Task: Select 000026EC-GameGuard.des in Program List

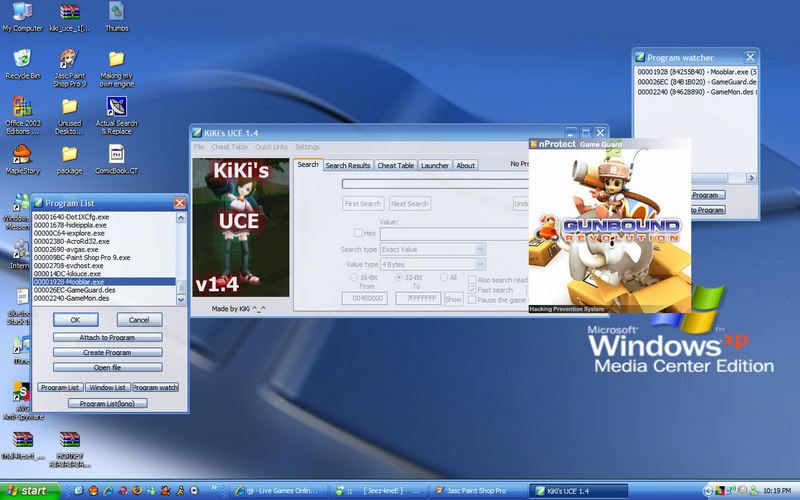Action: [x=104, y=290]
